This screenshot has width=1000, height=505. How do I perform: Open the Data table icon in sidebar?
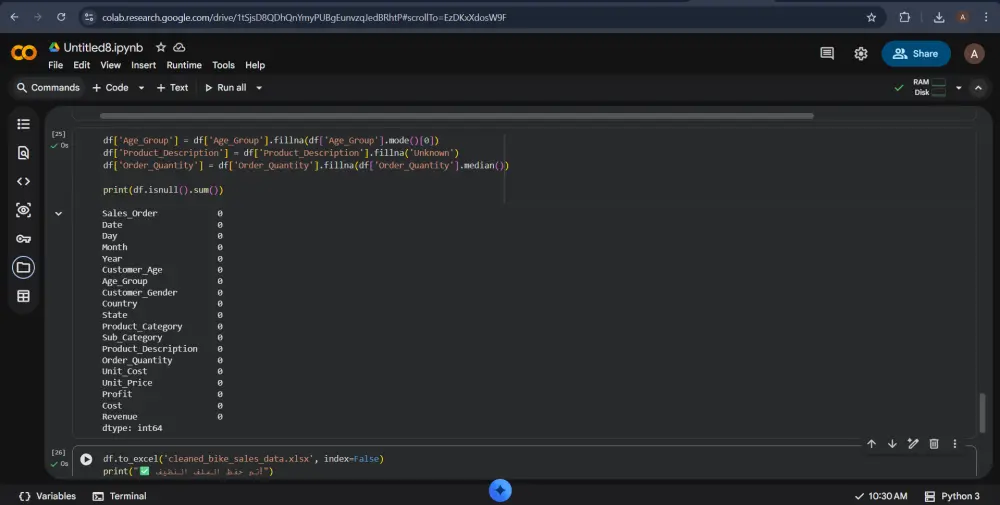[24, 296]
